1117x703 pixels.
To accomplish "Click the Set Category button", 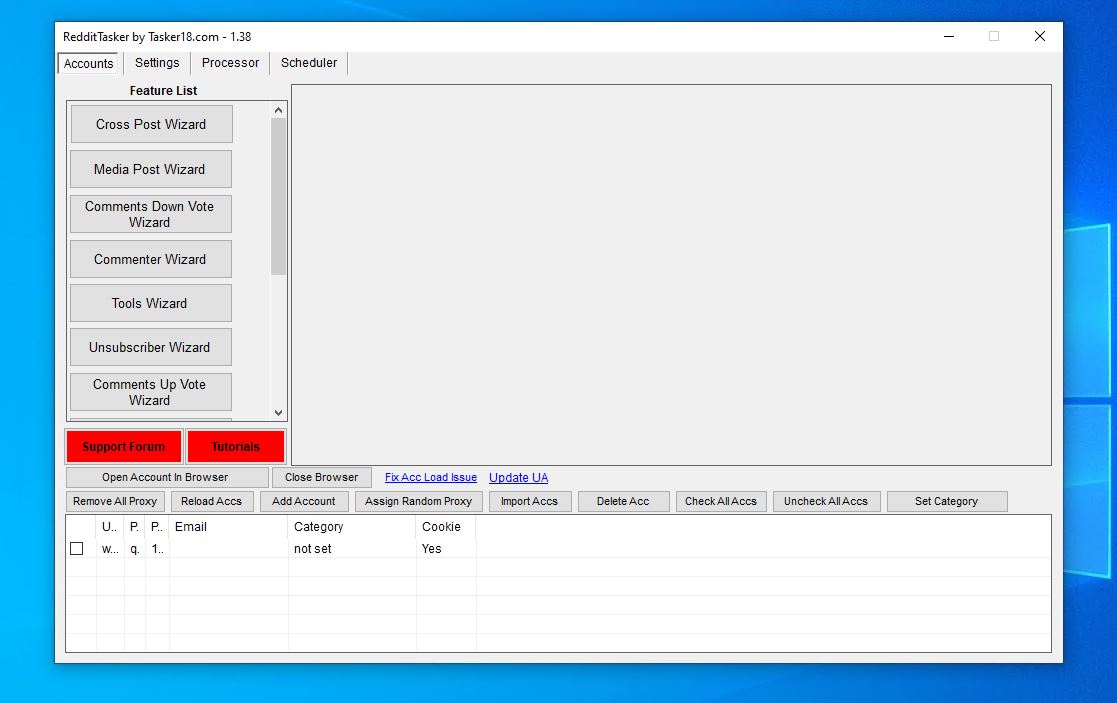I will (947, 501).
